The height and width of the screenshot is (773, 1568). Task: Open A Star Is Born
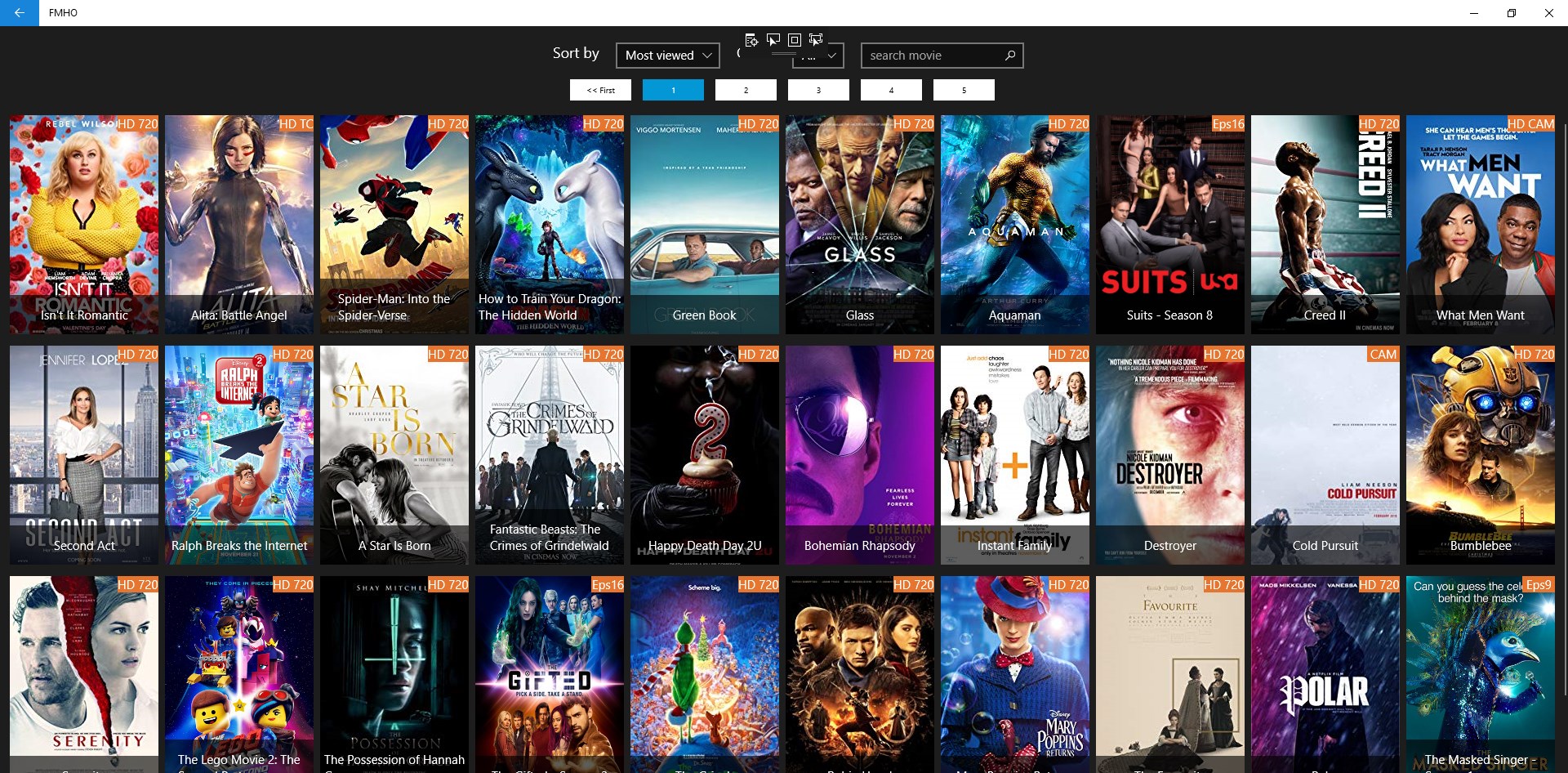point(394,455)
